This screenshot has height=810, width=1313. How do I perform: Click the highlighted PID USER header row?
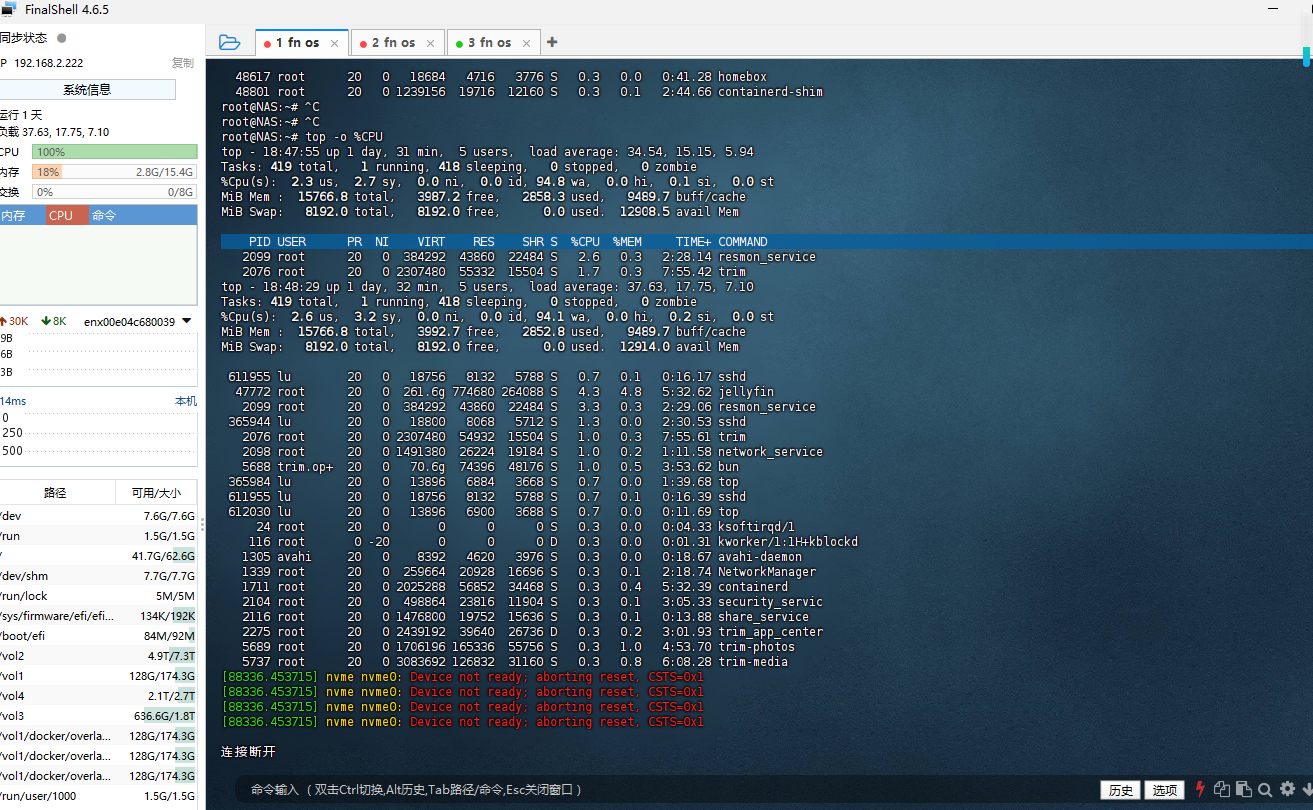[766, 241]
